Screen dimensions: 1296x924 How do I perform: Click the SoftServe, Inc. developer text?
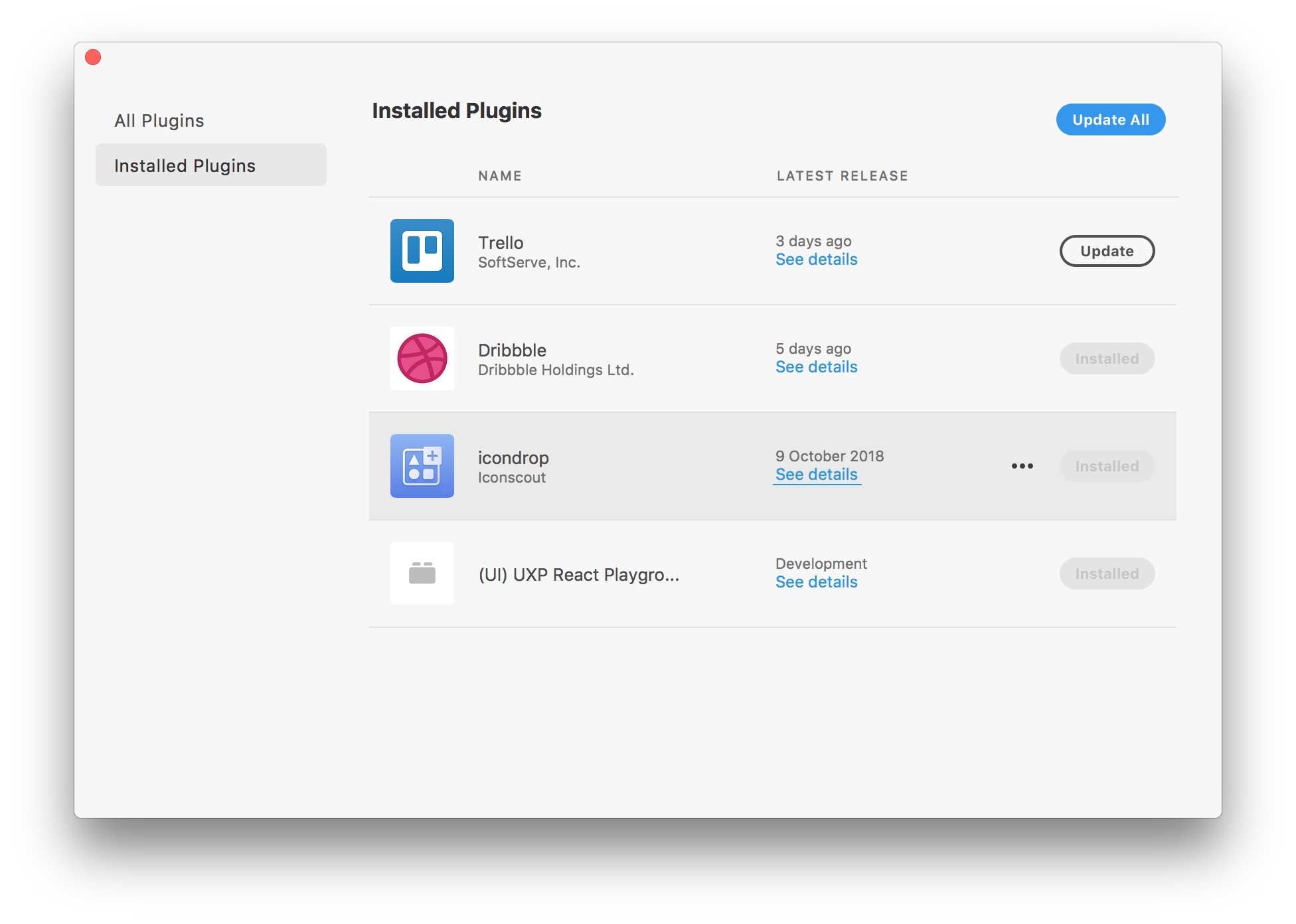click(x=529, y=263)
